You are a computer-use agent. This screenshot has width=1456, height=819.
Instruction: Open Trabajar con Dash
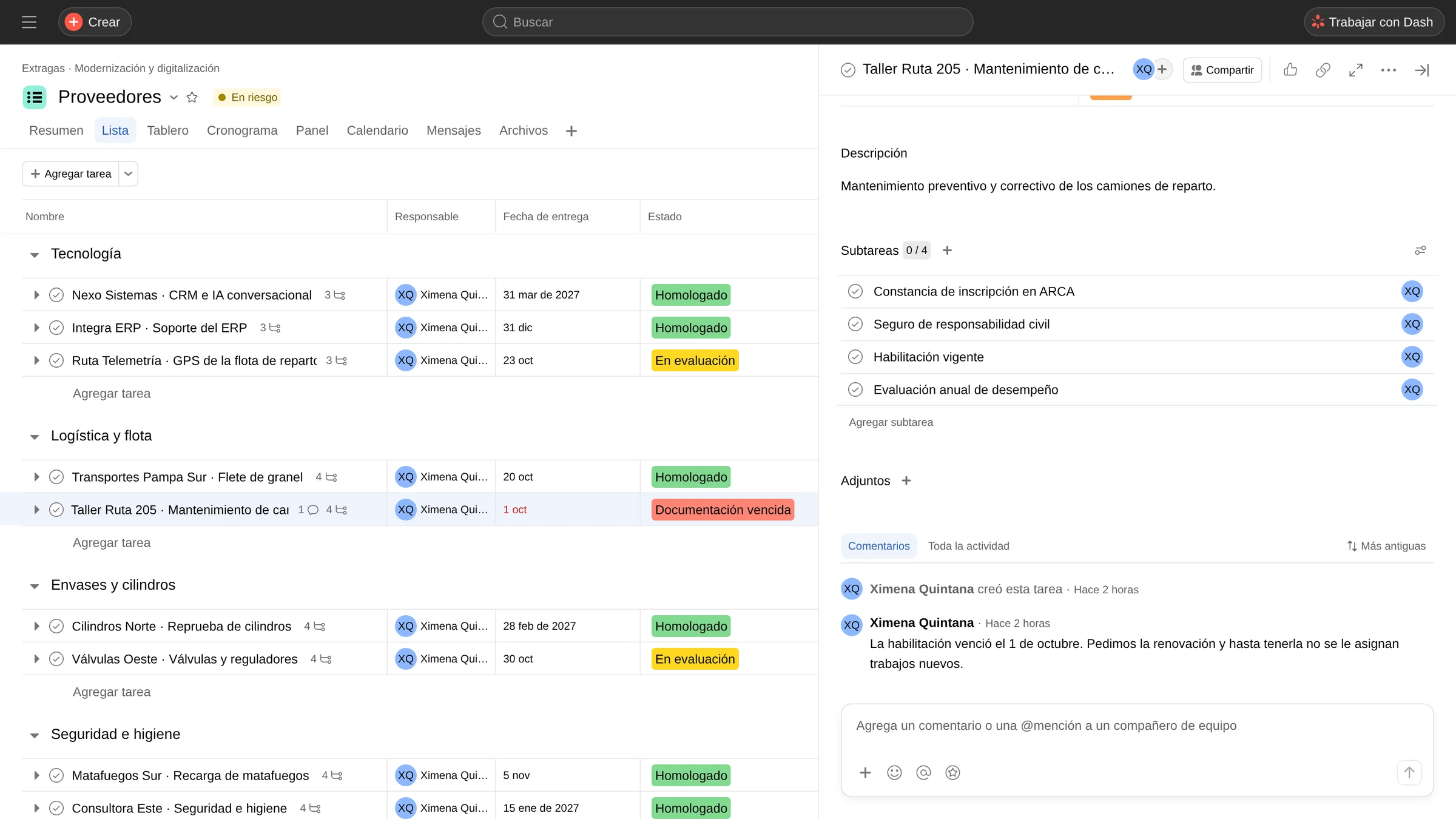click(x=1373, y=22)
